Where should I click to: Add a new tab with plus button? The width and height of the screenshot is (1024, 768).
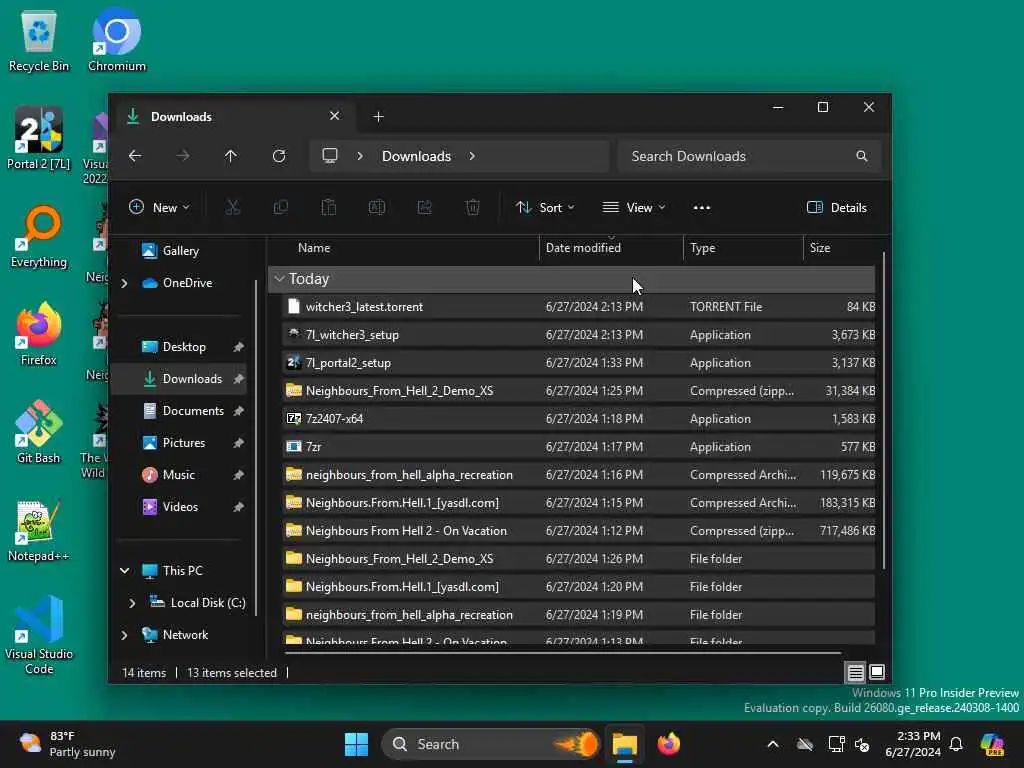pos(378,117)
